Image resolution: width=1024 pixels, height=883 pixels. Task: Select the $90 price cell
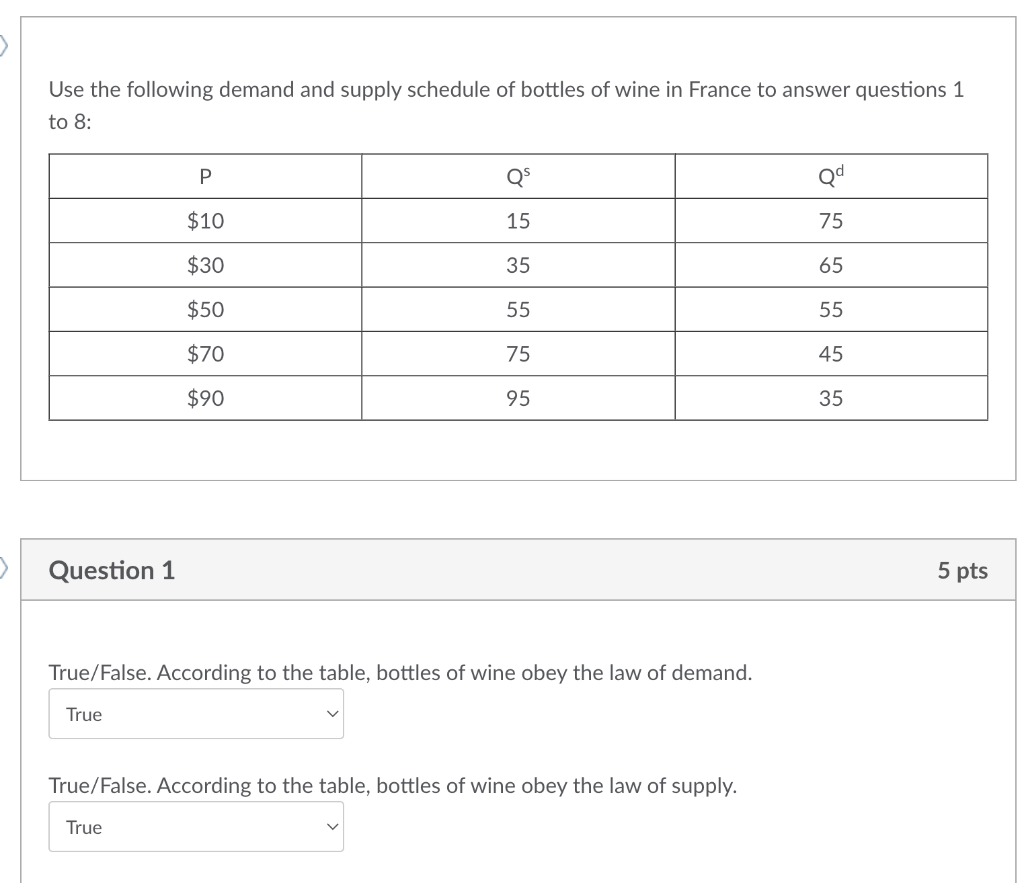point(205,397)
